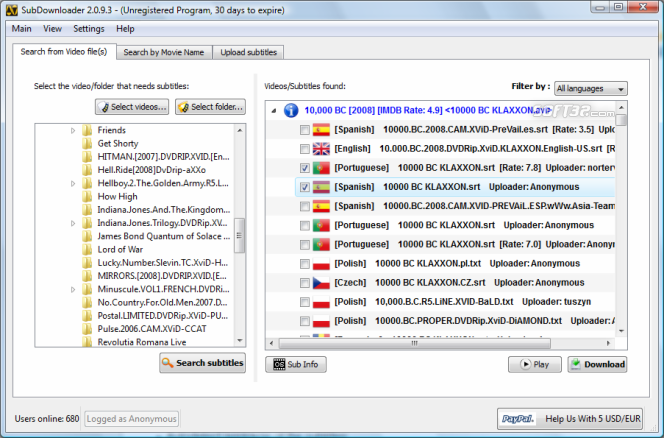The width and height of the screenshot is (664, 438).
Task: Check the Polish R5.LiNE.XViD-BaLD.txt checkbox
Action: (x=304, y=302)
